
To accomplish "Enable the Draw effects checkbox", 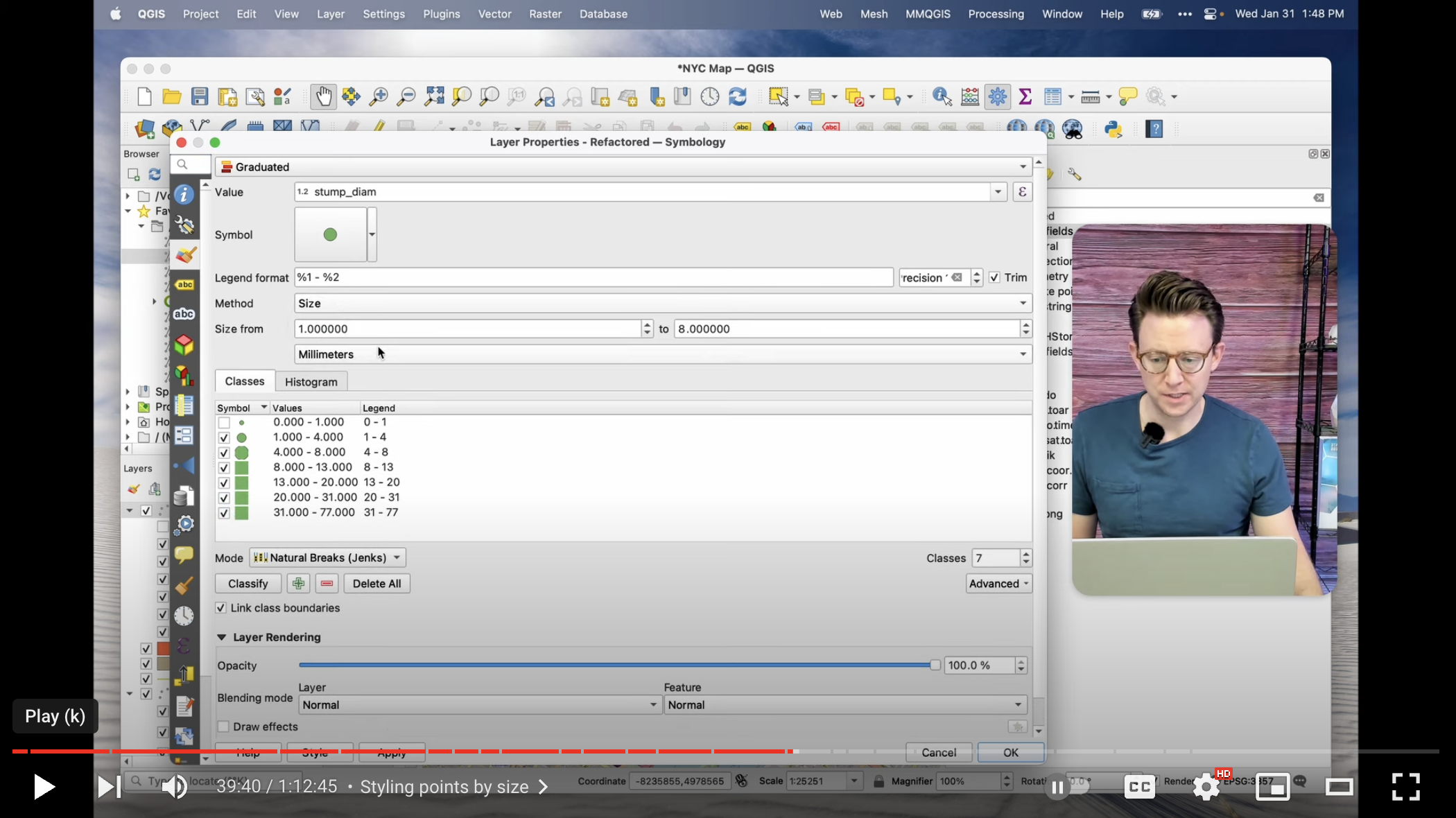I will tap(223, 726).
